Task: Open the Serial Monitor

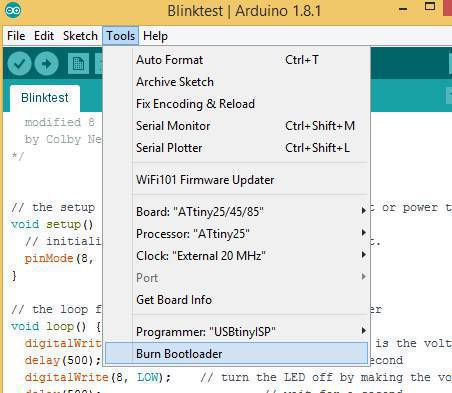Action: pyautogui.click(x=237, y=126)
